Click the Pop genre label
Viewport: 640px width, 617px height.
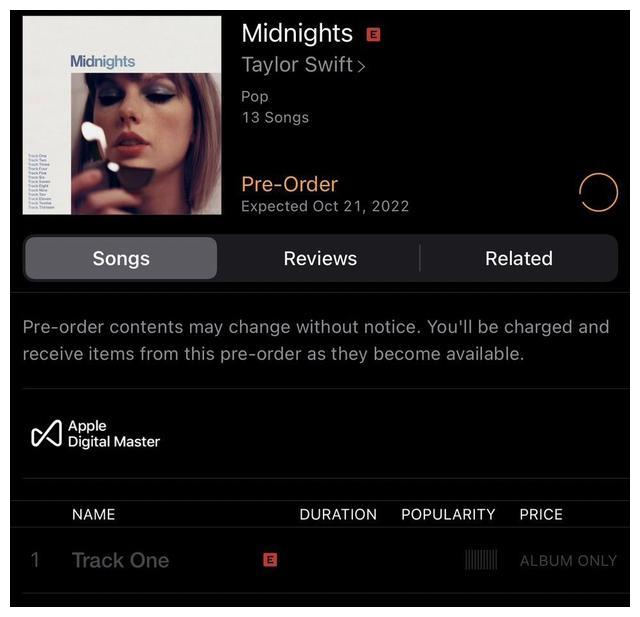pyautogui.click(x=255, y=97)
